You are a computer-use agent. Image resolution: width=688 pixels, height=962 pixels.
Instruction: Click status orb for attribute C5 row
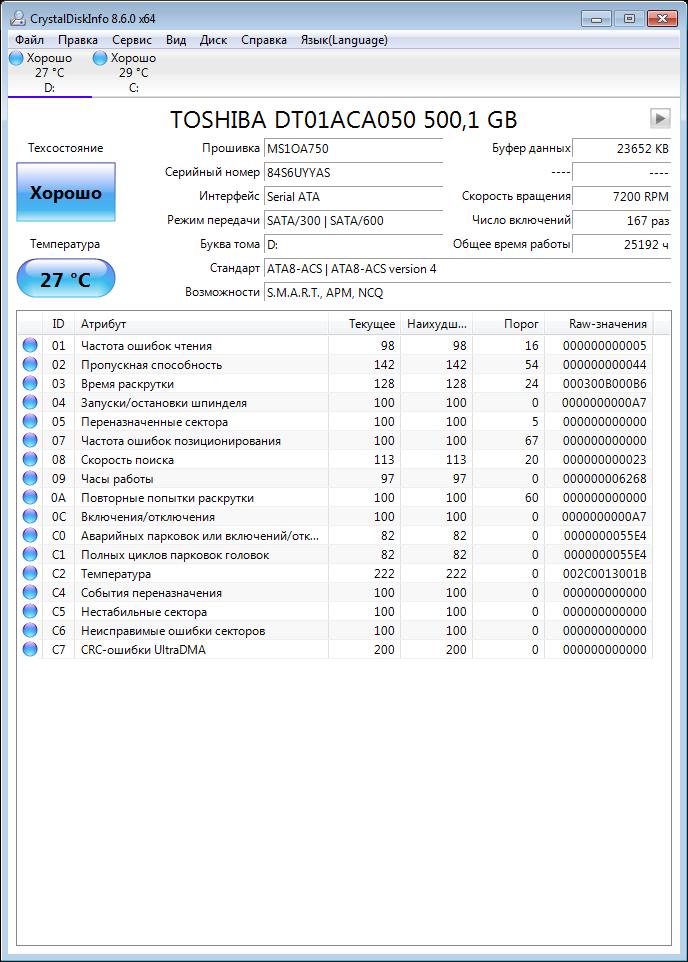(30, 612)
